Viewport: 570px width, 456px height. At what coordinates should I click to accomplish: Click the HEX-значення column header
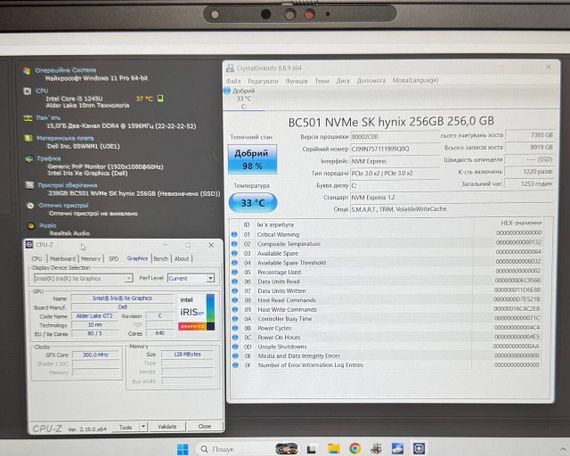(x=521, y=223)
